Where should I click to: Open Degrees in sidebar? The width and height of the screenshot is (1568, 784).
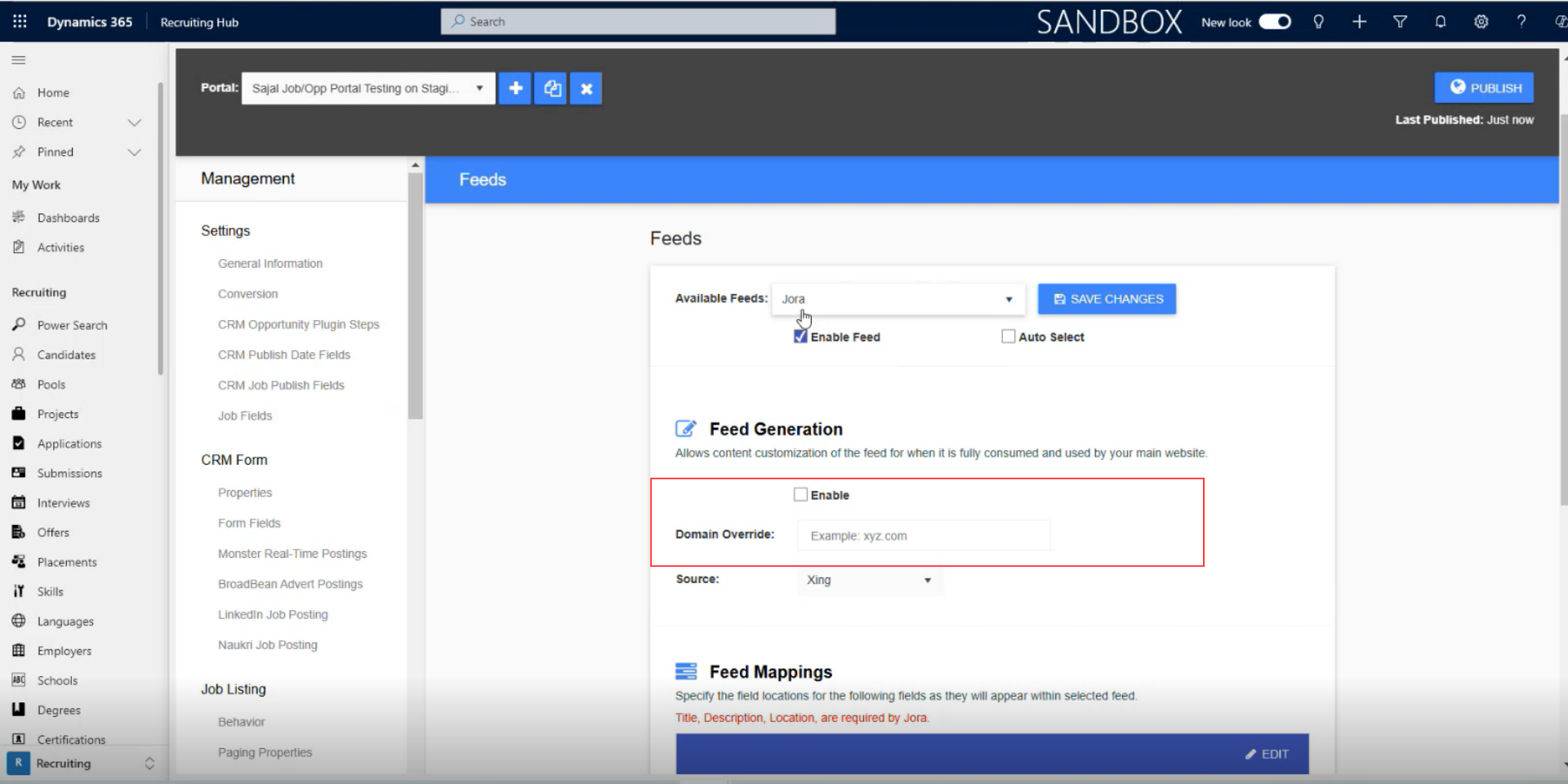59,710
